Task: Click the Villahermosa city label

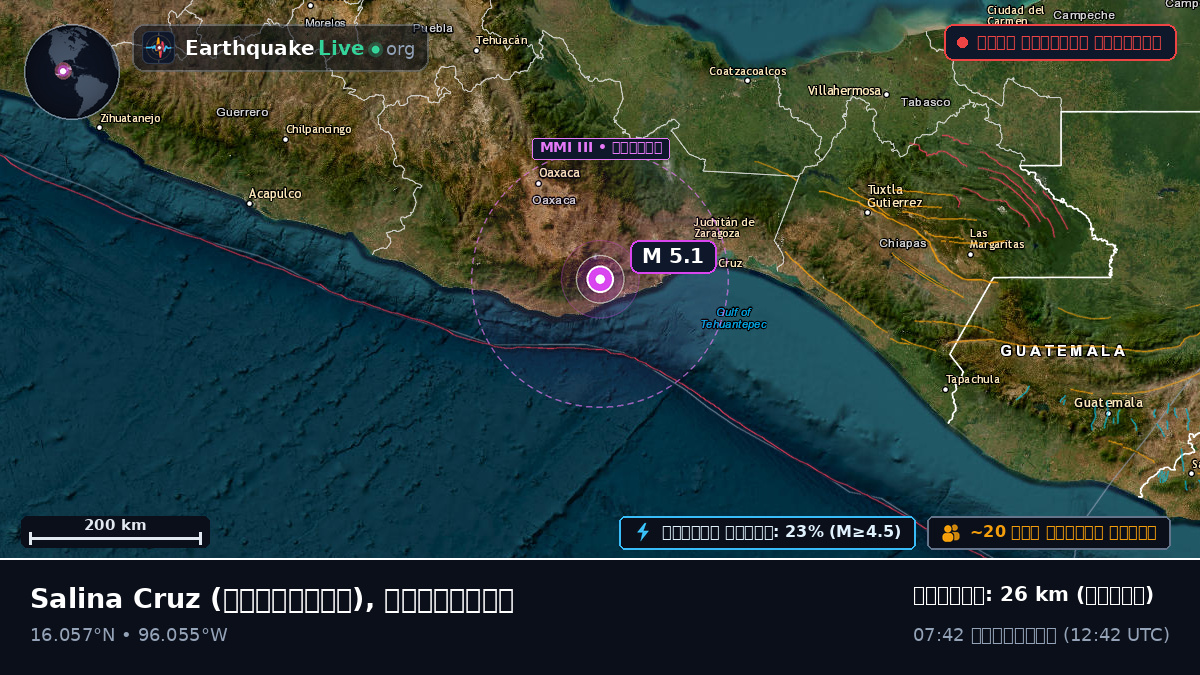Action: pyautogui.click(x=844, y=91)
